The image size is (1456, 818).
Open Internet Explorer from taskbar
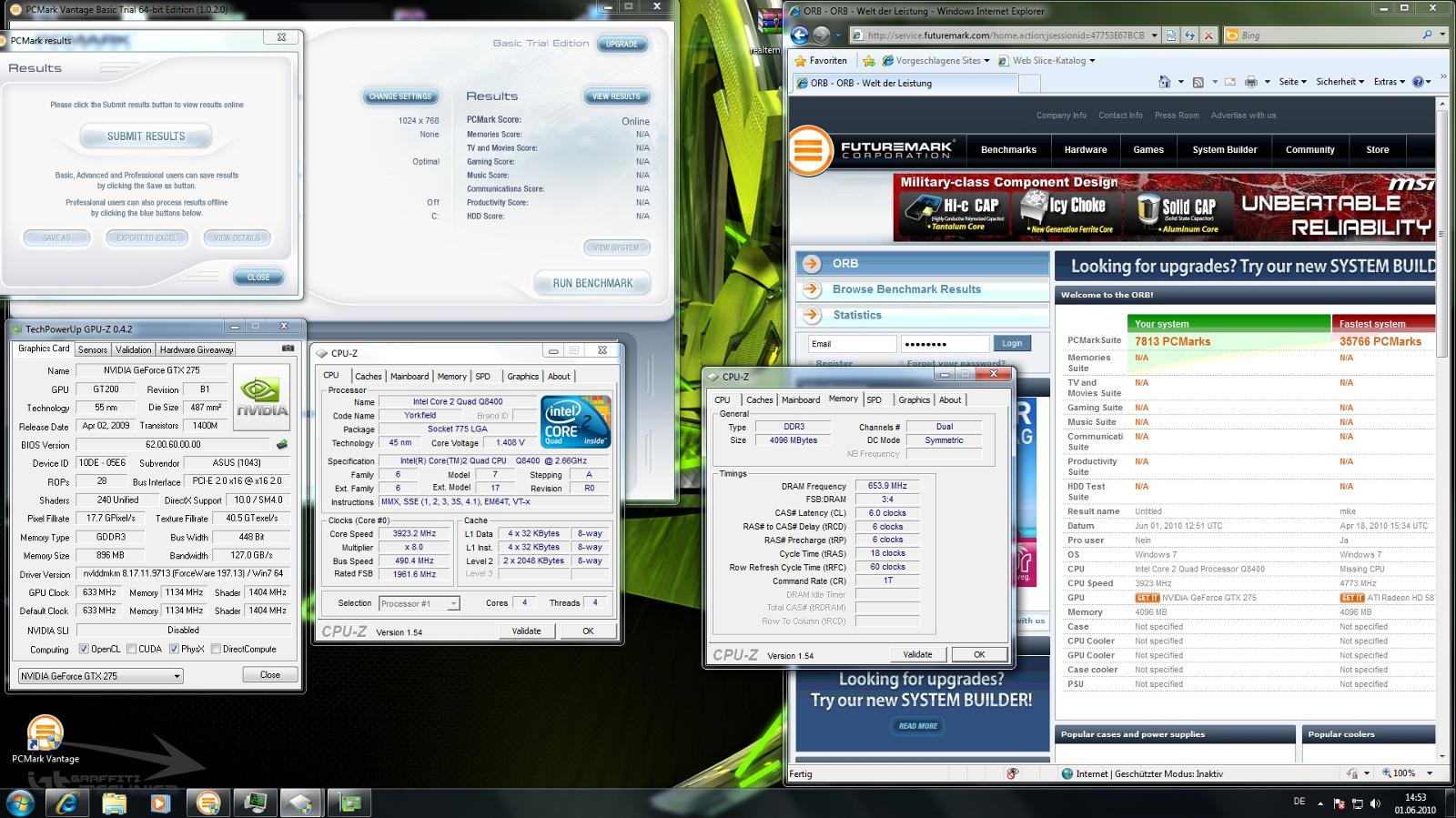tap(66, 803)
